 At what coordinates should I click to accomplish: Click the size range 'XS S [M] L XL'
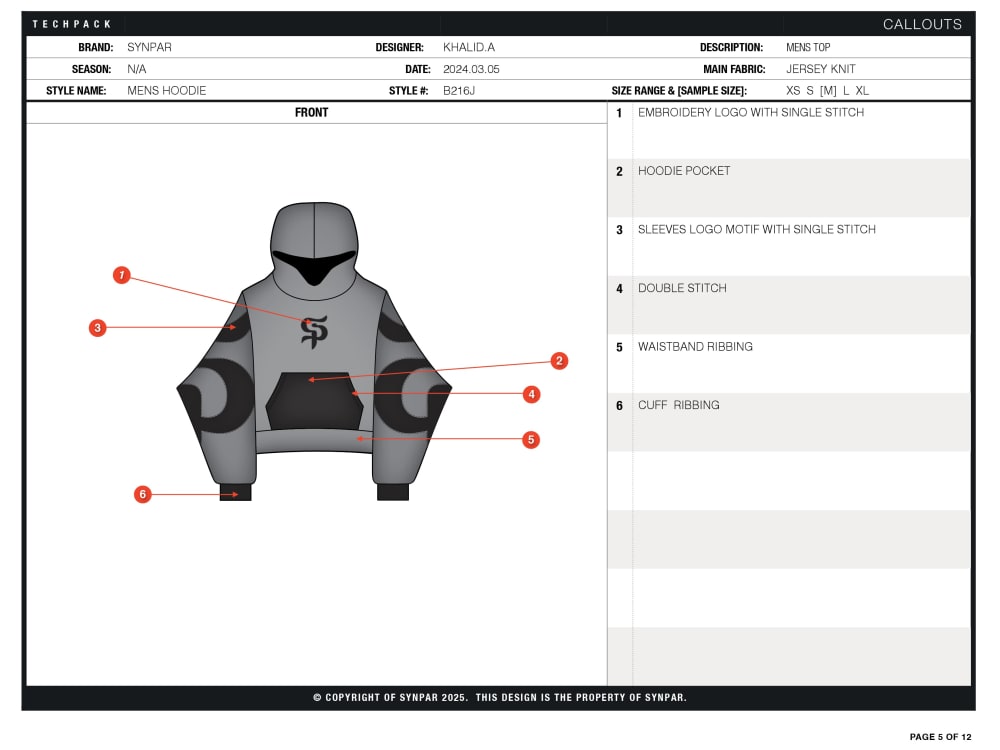point(827,91)
